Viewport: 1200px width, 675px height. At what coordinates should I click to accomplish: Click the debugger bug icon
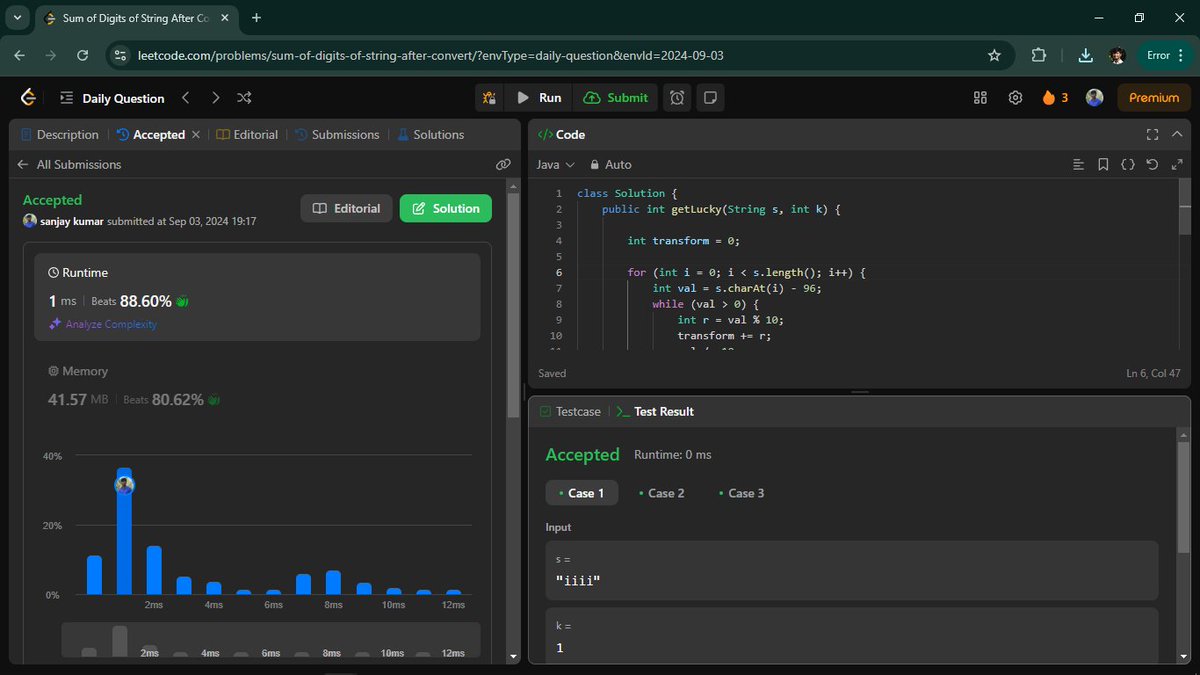[489, 98]
